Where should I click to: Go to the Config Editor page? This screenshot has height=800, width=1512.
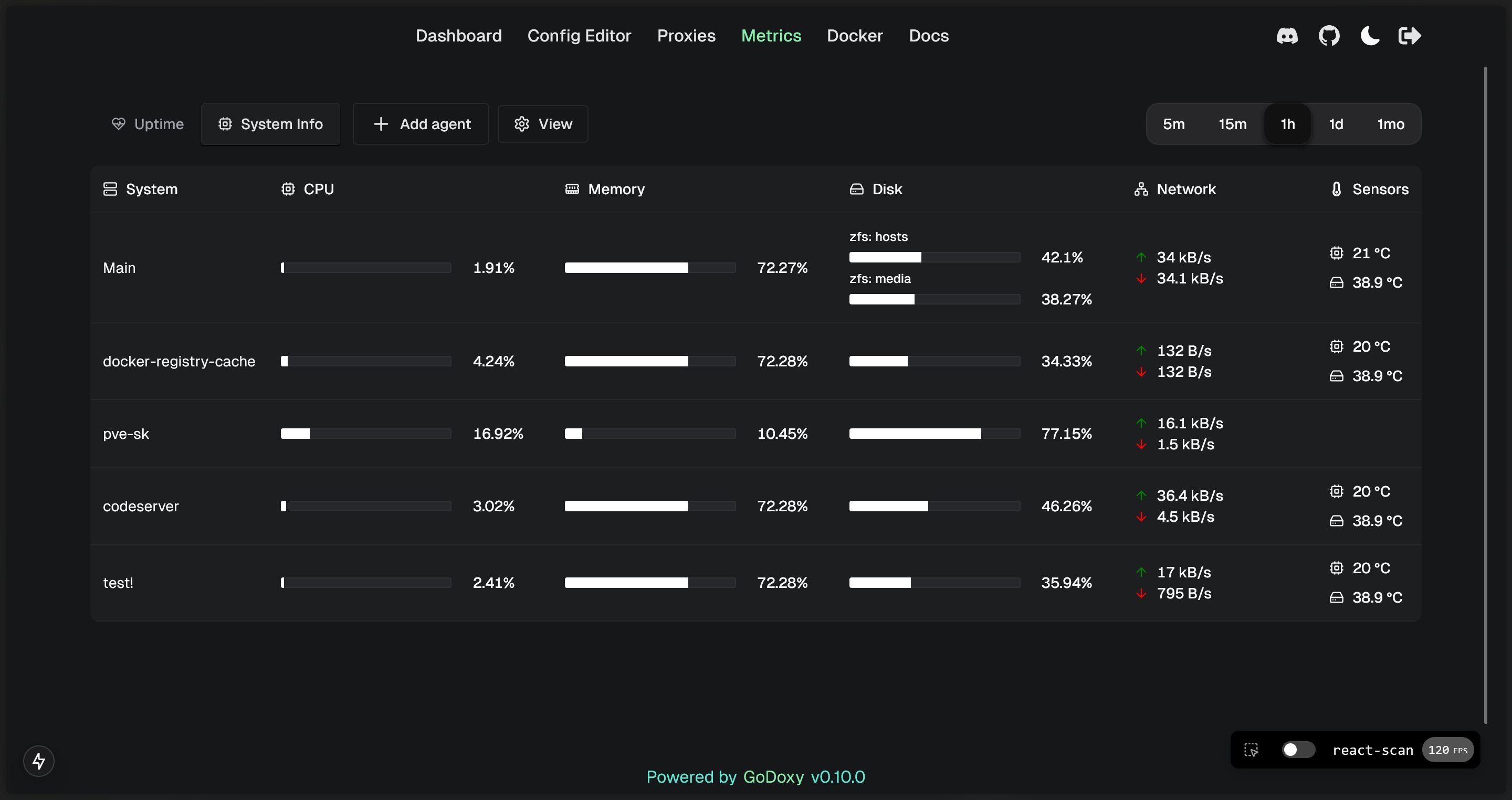click(579, 36)
